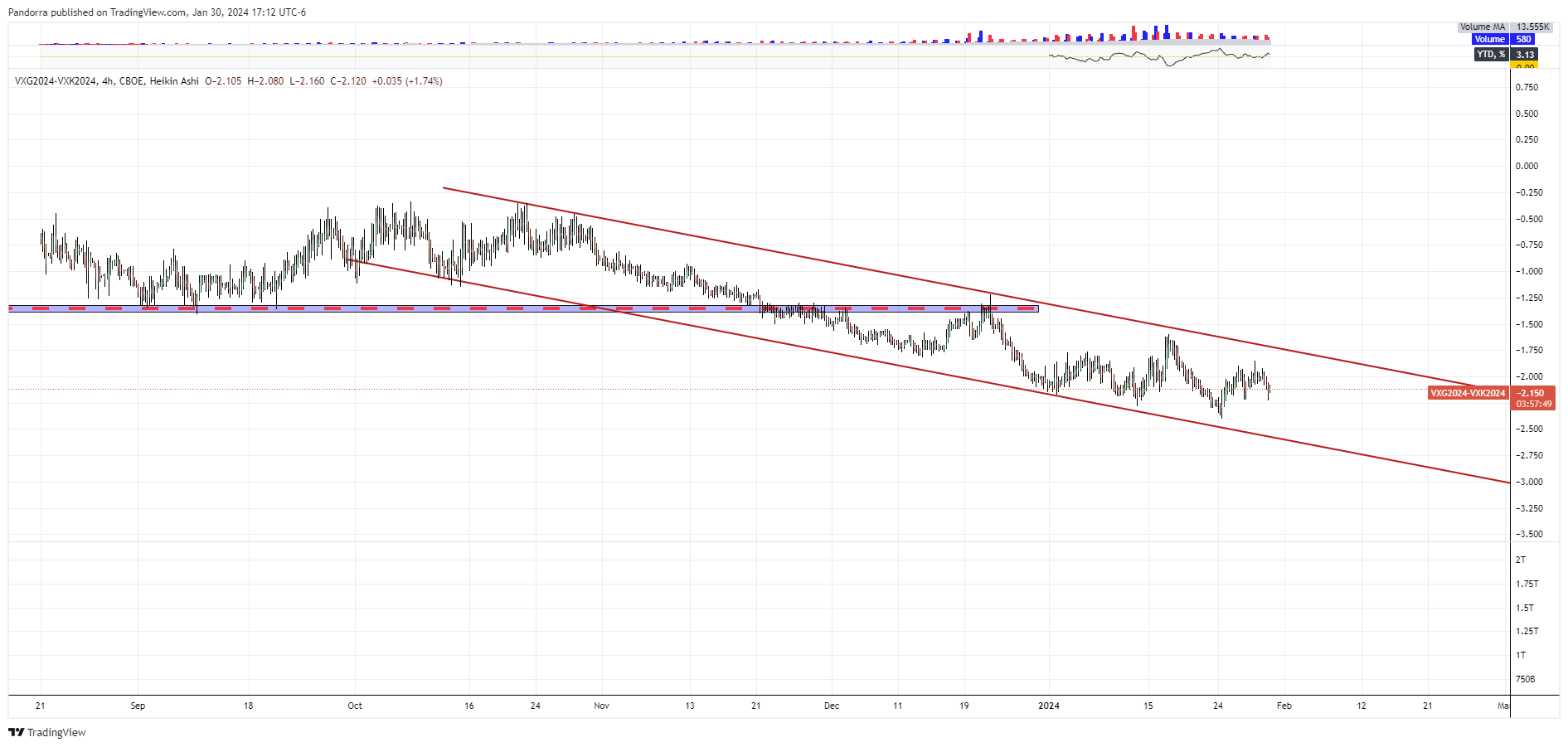Click the 2T volume axis label
This screenshot has height=747, width=1568.
[1521, 560]
